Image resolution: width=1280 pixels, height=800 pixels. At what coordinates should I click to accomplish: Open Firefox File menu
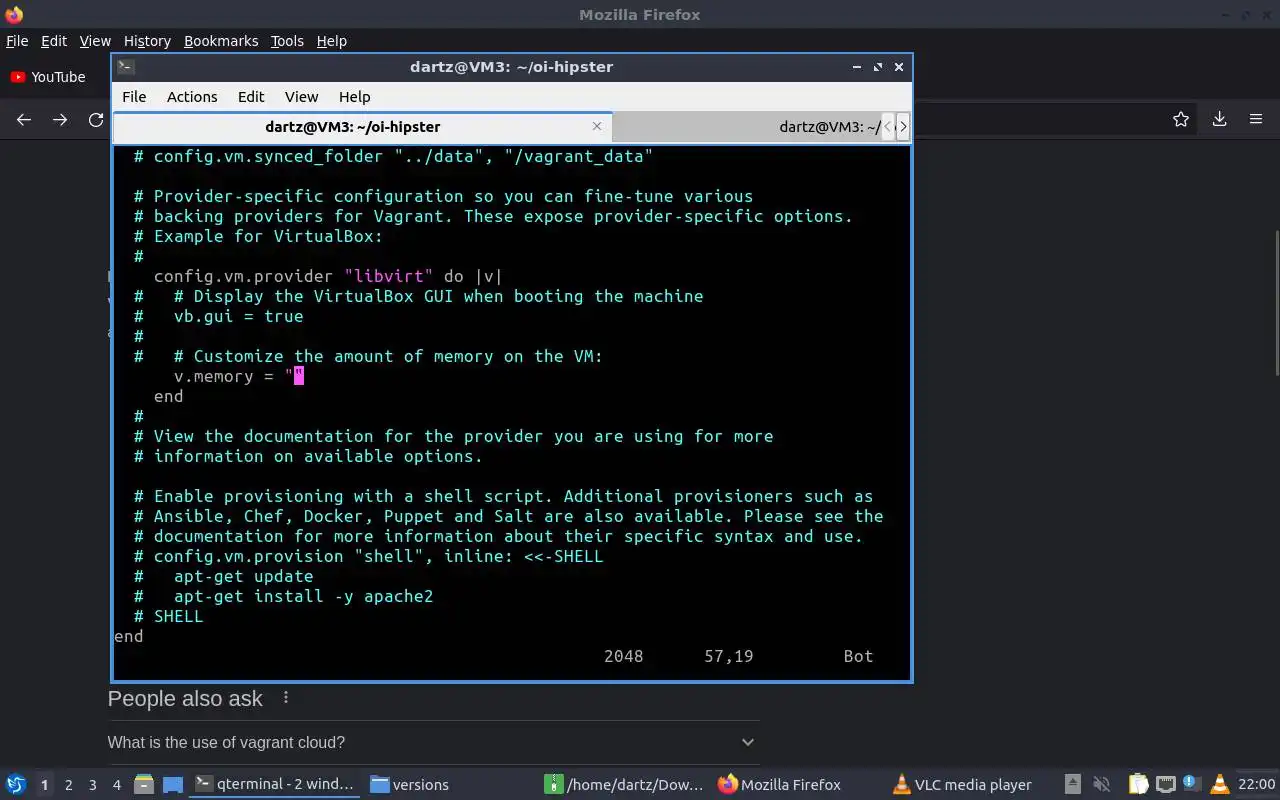pos(17,41)
